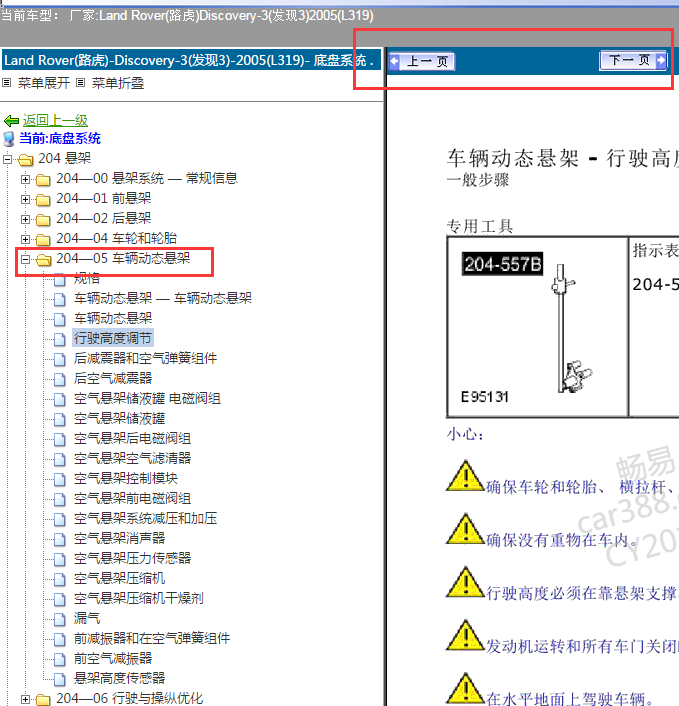This screenshot has width=679, height=706.
Task: Click page icon beside single 车辆动态悬架 item
Action: 59,319
